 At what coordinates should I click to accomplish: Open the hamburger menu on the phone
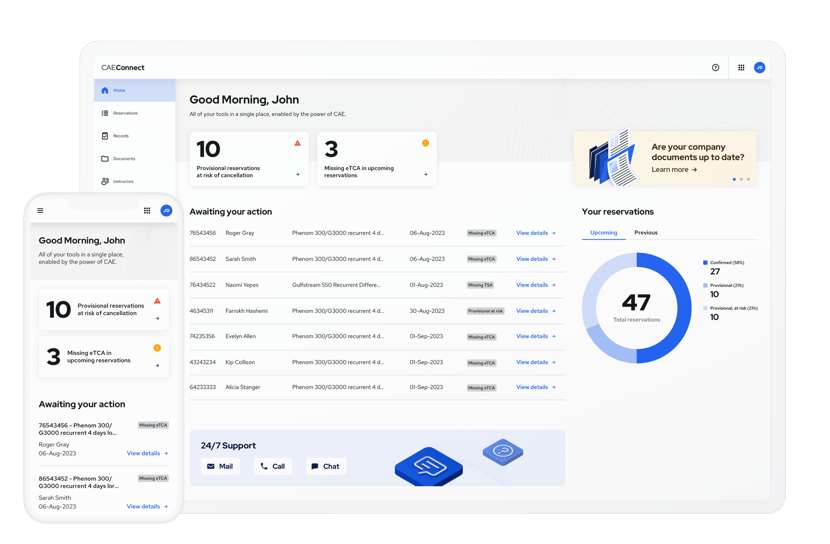coord(40,211)
